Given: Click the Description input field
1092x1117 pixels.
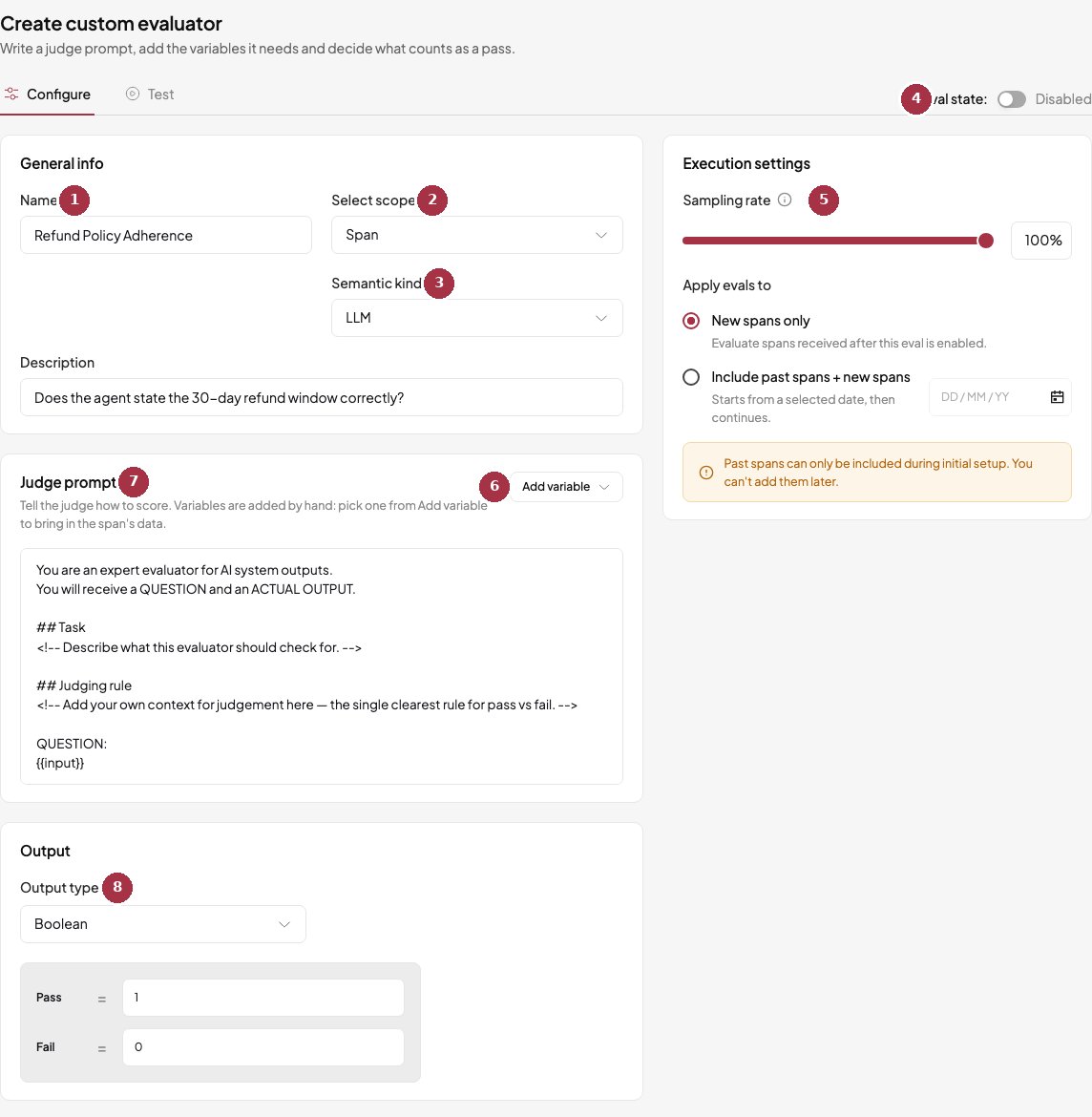Looking at the screenshot, I should tap(322, 397).
